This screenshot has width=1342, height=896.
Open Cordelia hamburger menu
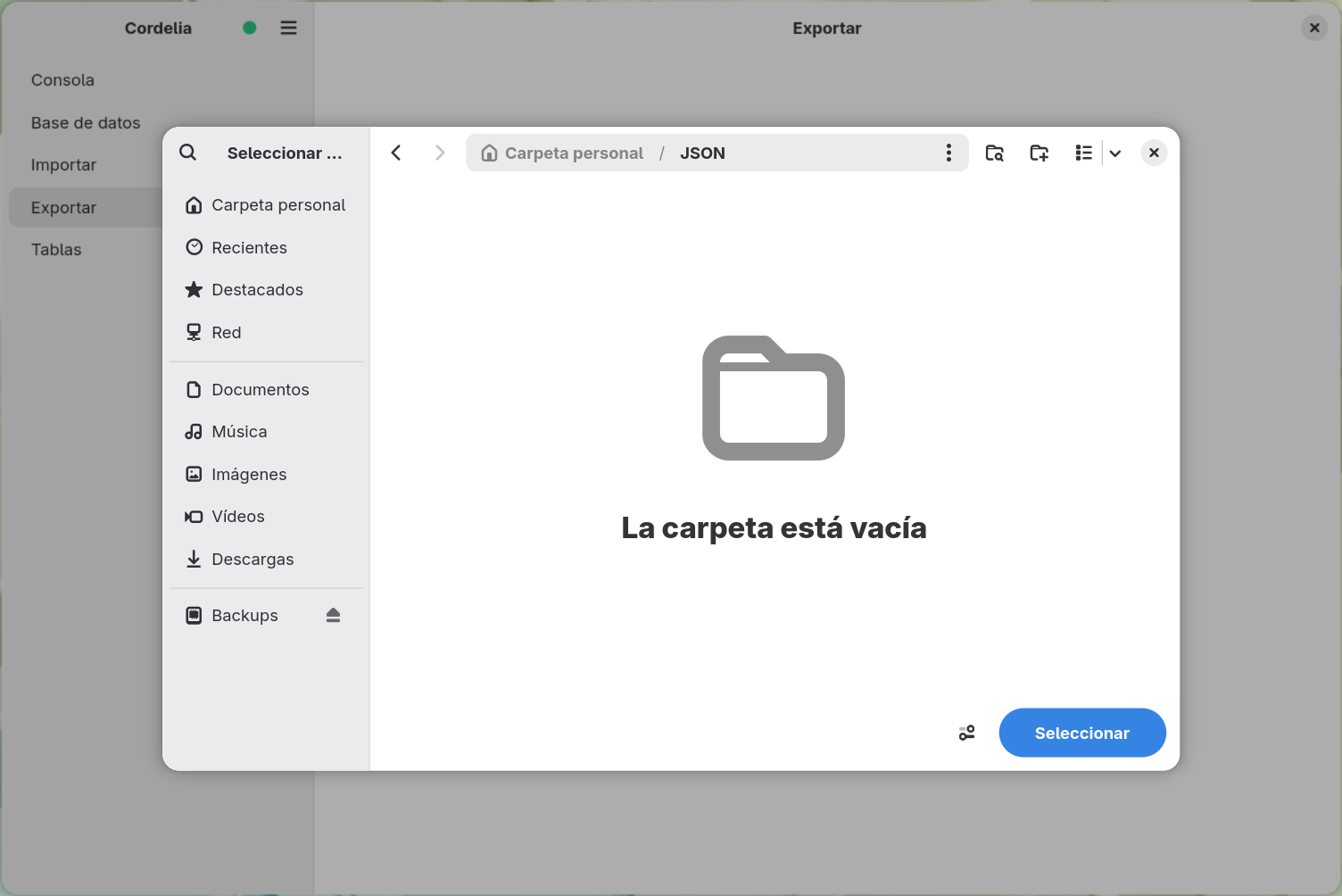289,28
